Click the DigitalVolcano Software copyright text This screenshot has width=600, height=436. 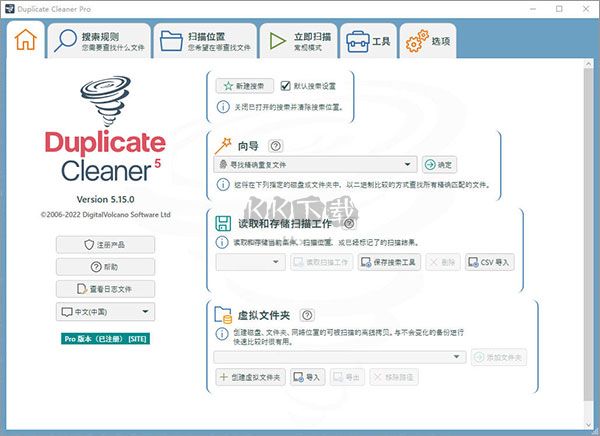click(x=106, y=215)
